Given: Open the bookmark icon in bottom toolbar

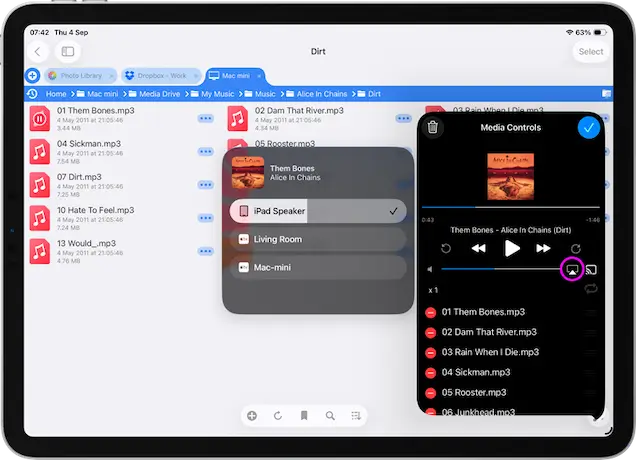Looking at the screenshot, I should tap(304, 415).
